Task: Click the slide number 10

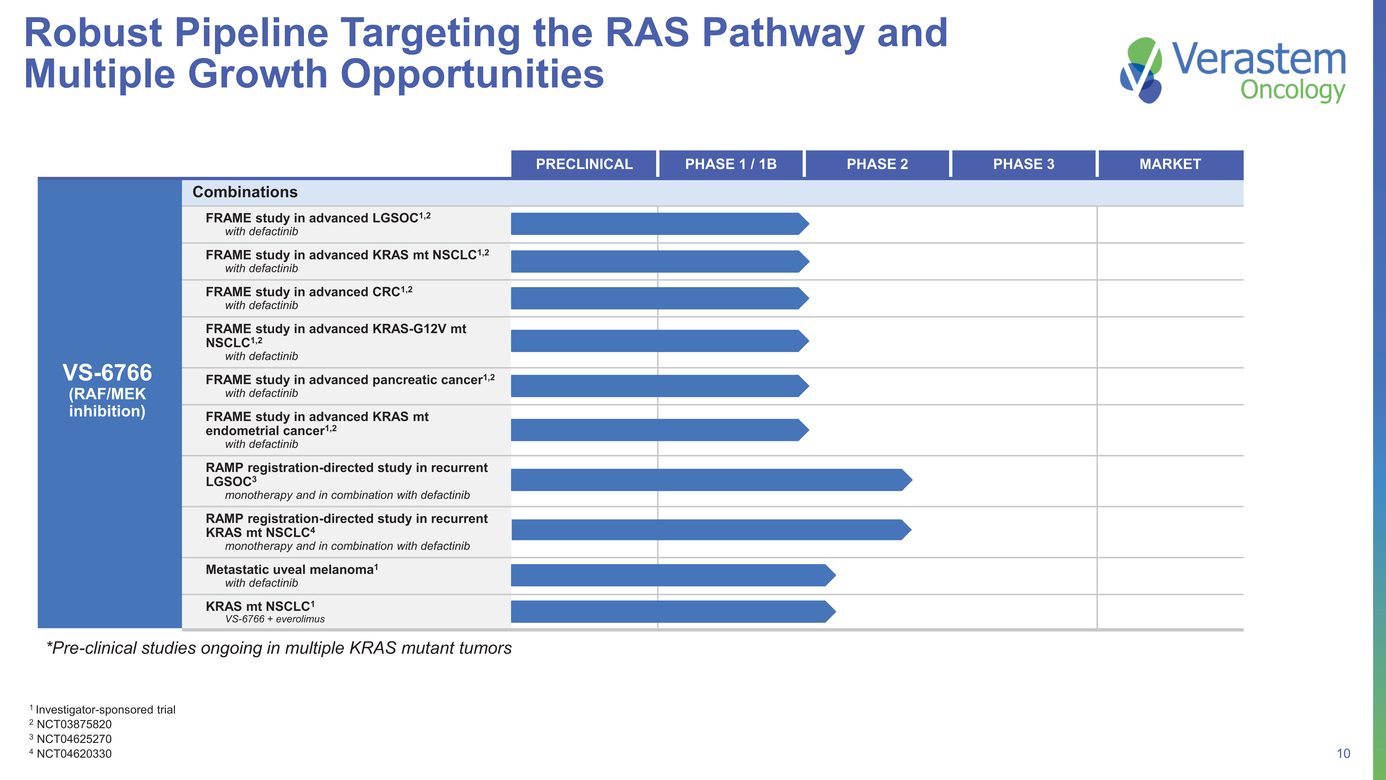Action: [1343, 754]
